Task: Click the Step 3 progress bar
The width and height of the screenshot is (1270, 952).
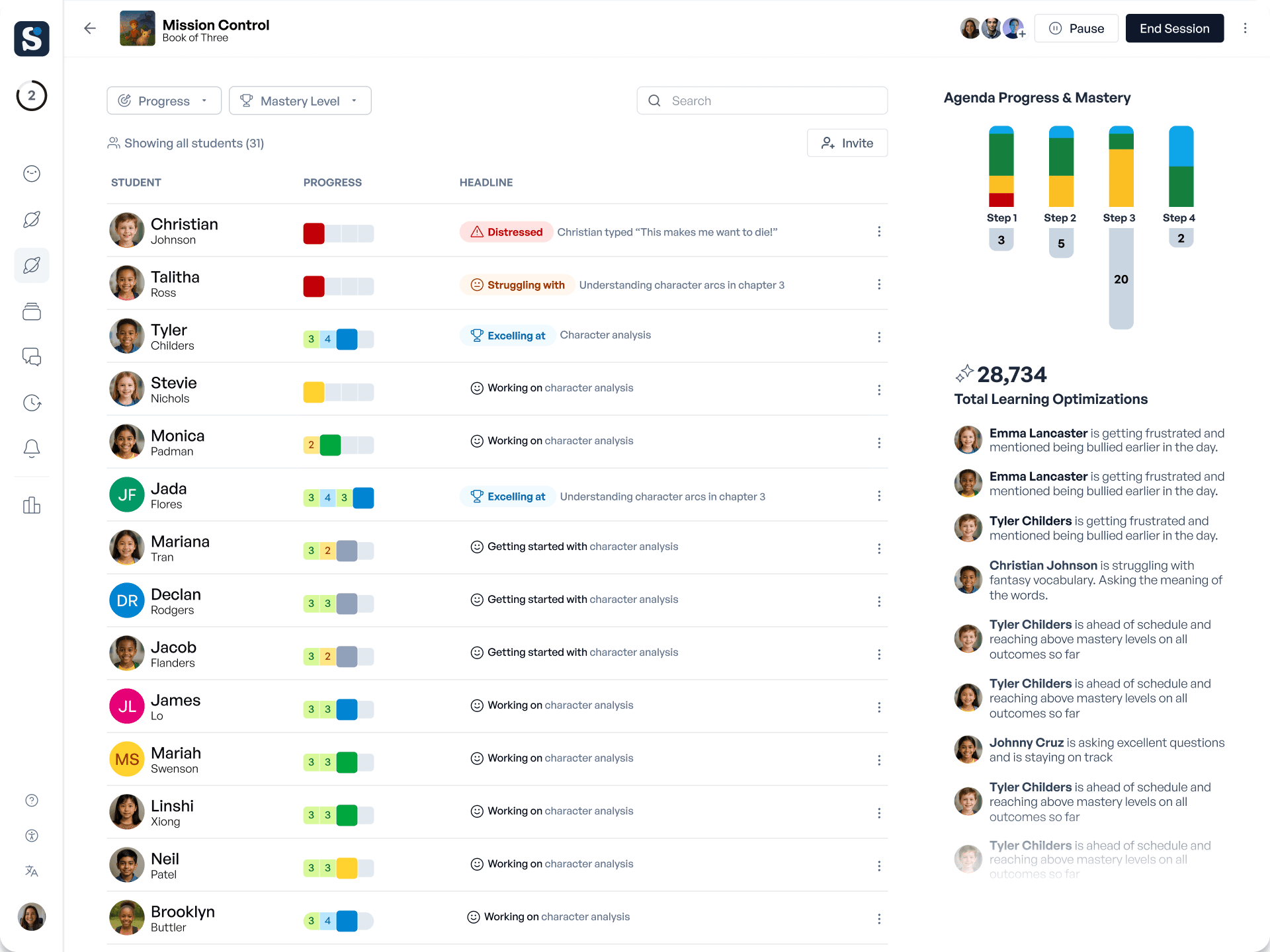Action: 1121,167
